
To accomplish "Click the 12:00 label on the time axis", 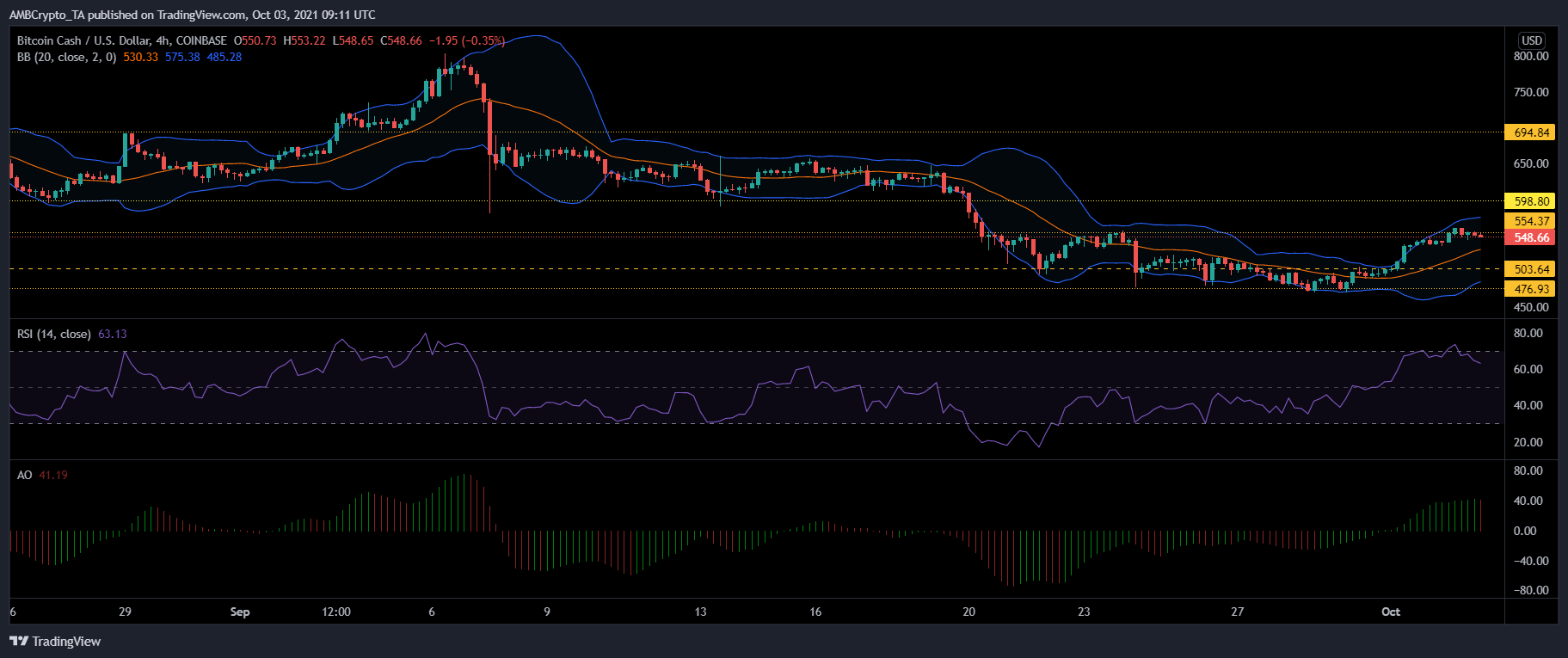I will [336, 612].
